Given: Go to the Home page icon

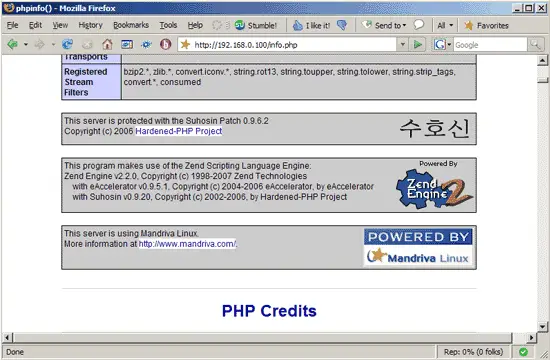Looking at the screenshot, I should pyautogui.click(x=107, y=44).
